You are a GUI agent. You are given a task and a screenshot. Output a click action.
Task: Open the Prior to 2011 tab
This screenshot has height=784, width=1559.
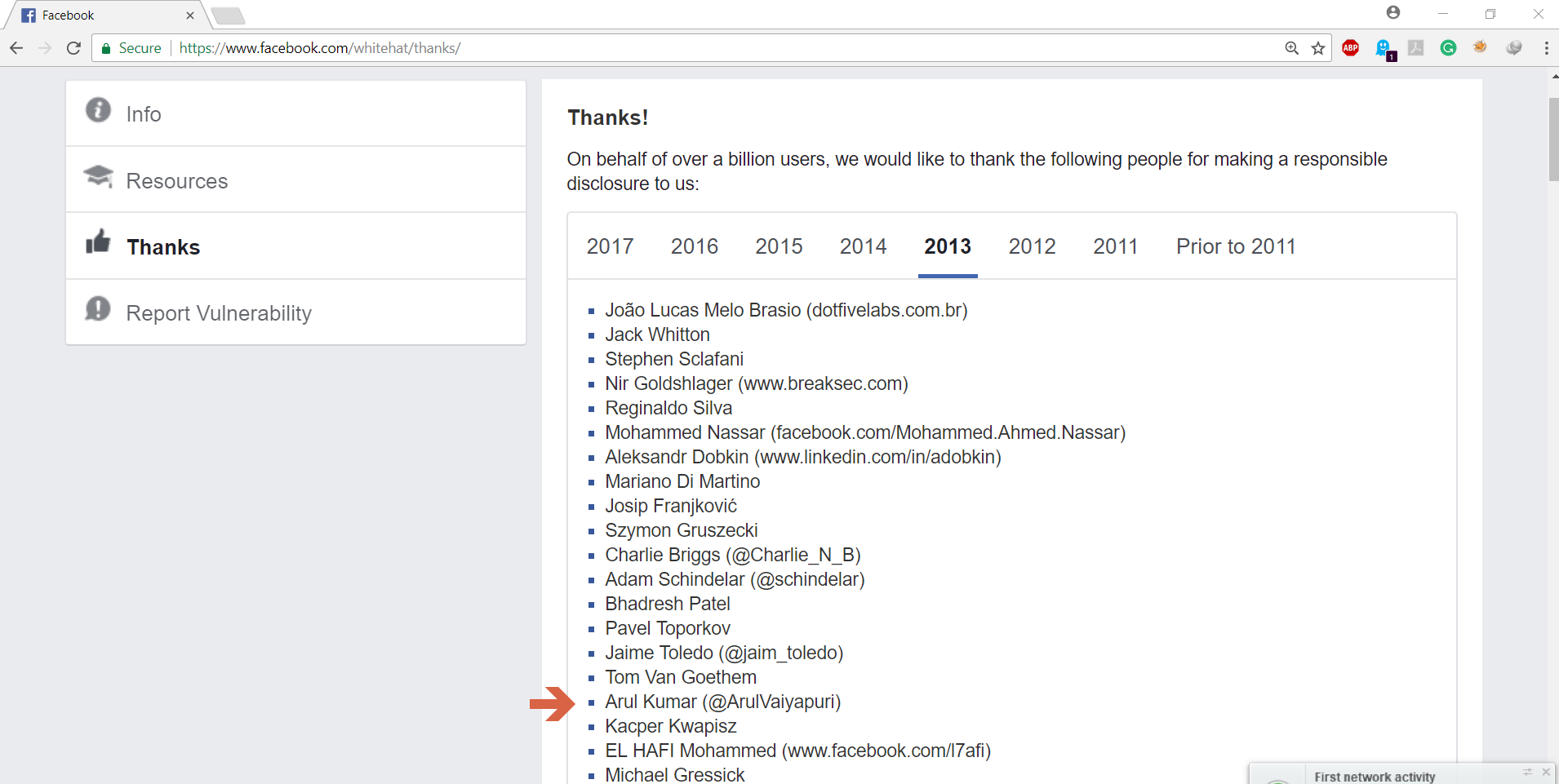click(x=1235, y=246)
